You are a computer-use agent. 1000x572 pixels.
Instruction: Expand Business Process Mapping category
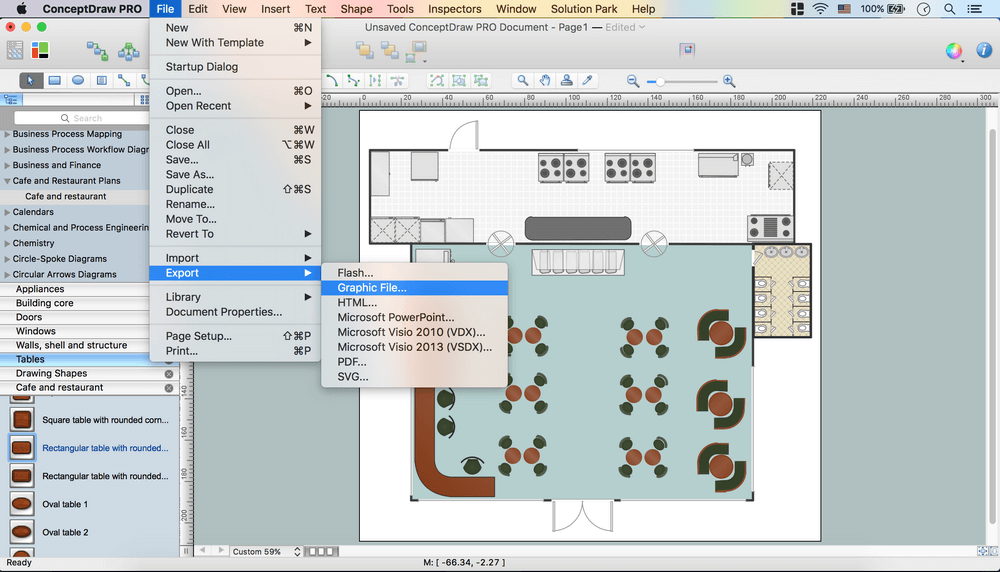[7, 134]
